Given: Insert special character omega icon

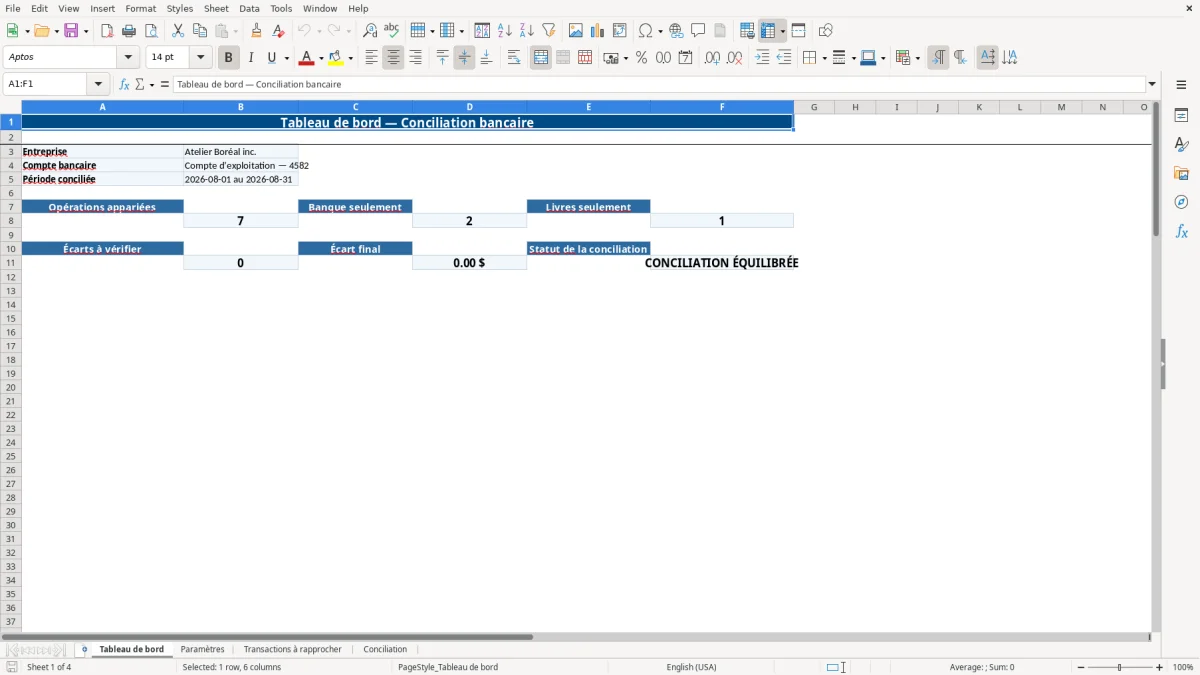Looking at the screenshot, I should (x=646, y=31).
